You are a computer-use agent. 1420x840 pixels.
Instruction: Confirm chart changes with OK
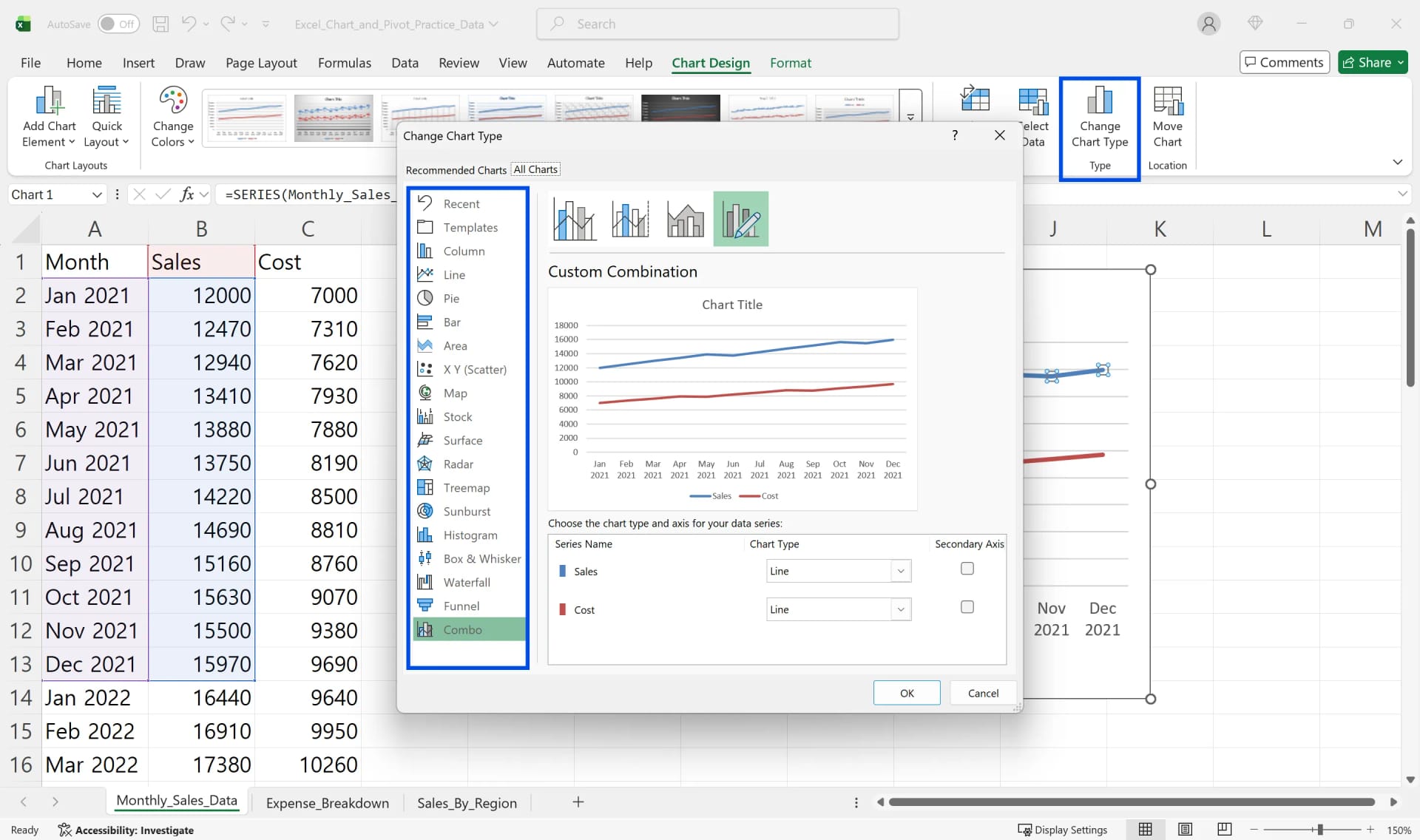pyautogui.click(x=907, y=693)
